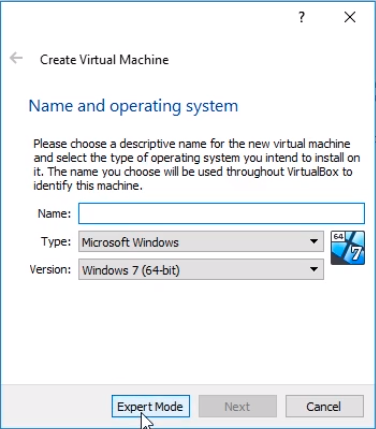Cancel the Create Virtual Machine wizard
The image size is (376, 429).
point(324,406)
